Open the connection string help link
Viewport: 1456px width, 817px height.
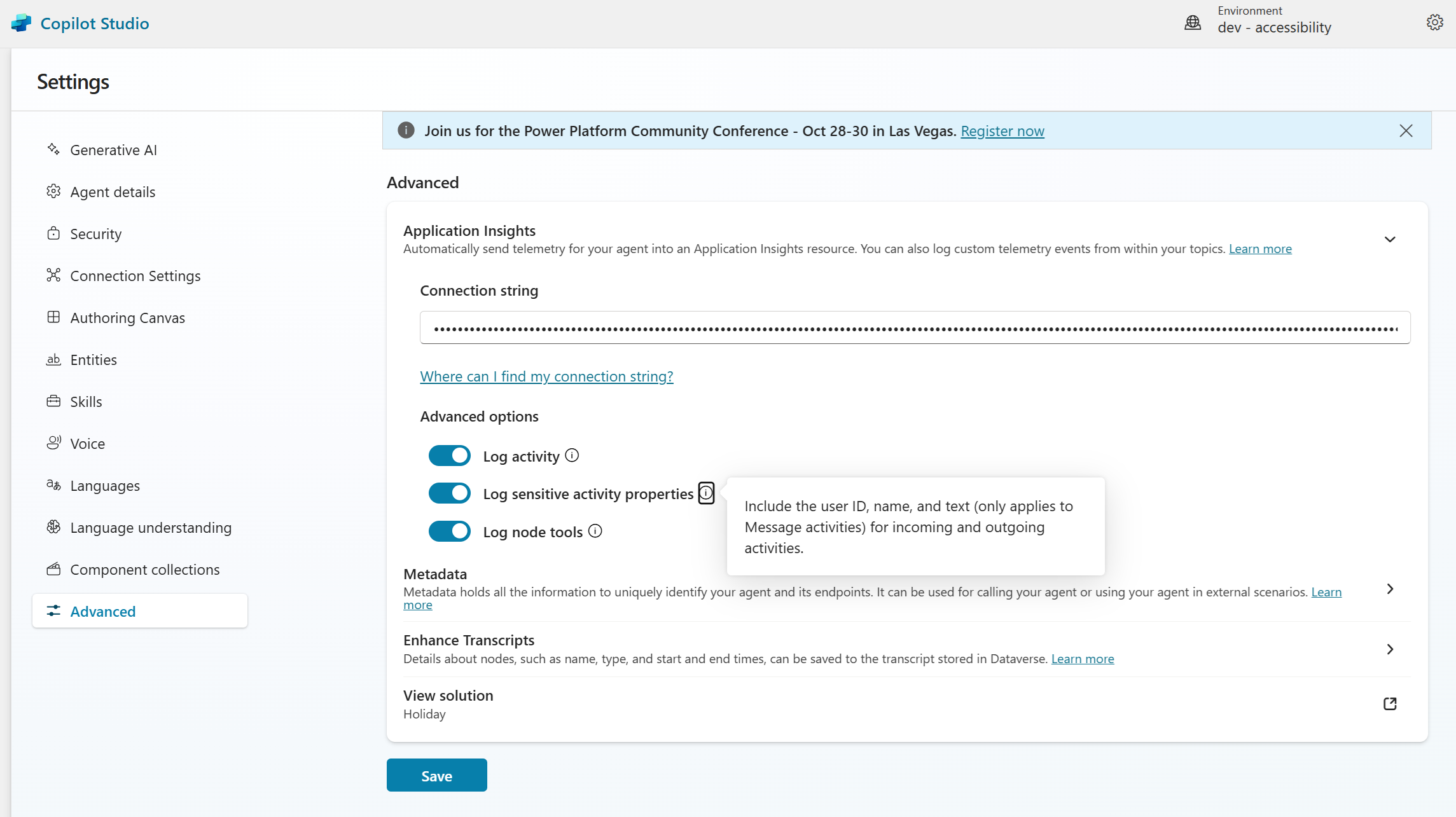546,376
